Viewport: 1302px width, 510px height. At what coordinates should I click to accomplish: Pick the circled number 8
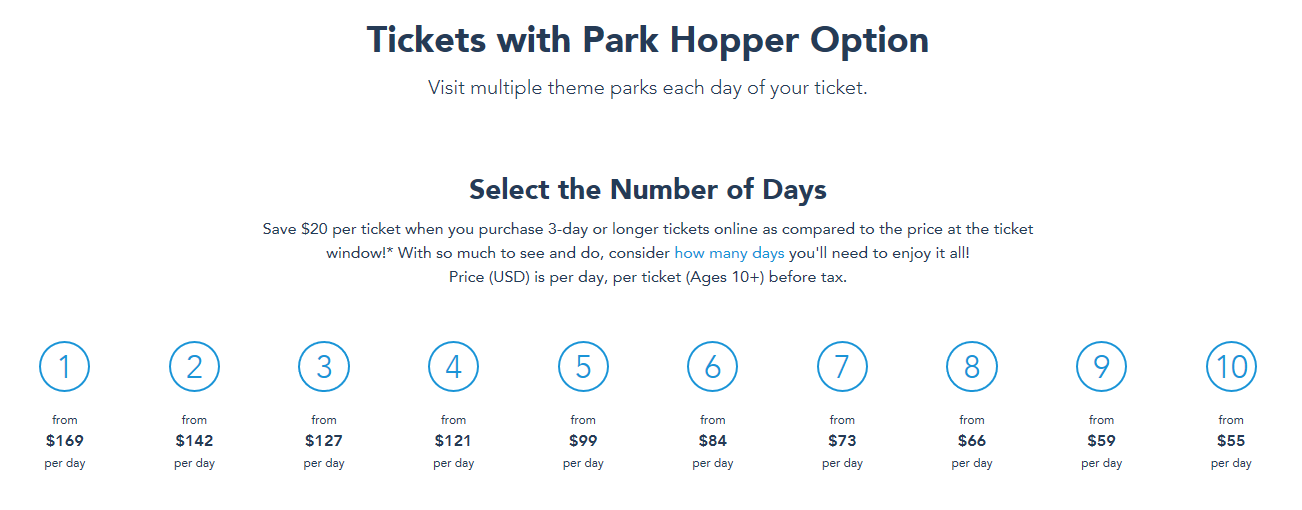coord(972,367)
